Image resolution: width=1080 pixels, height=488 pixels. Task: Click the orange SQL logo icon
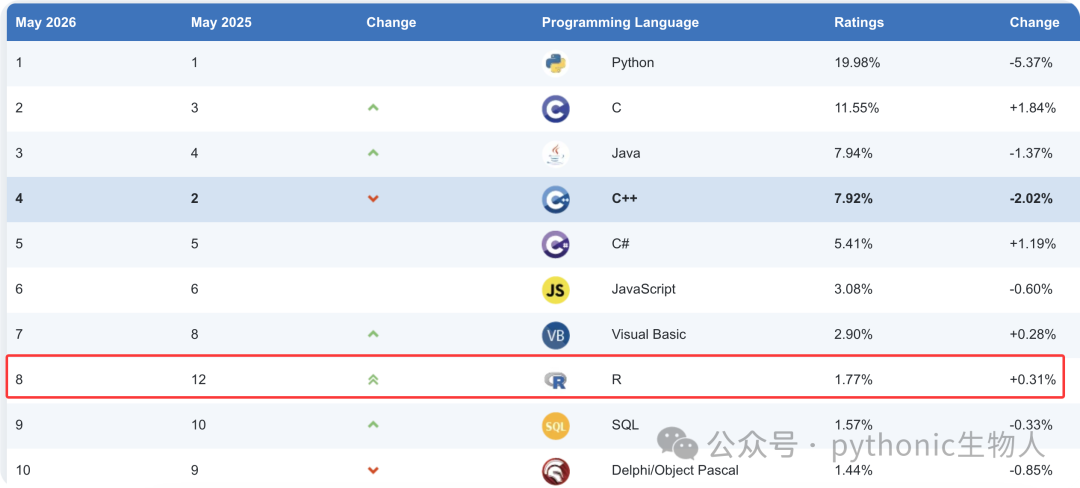[555, 426]
